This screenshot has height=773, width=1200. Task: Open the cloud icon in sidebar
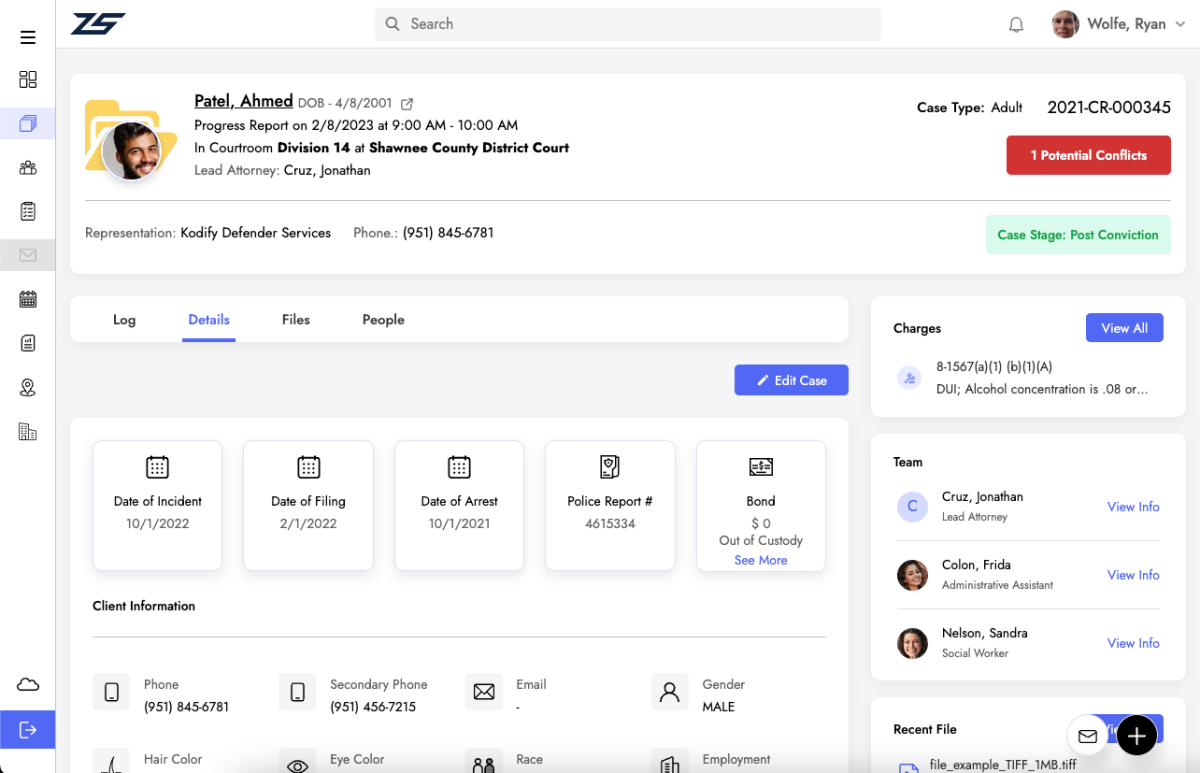(x=28, y=685)
